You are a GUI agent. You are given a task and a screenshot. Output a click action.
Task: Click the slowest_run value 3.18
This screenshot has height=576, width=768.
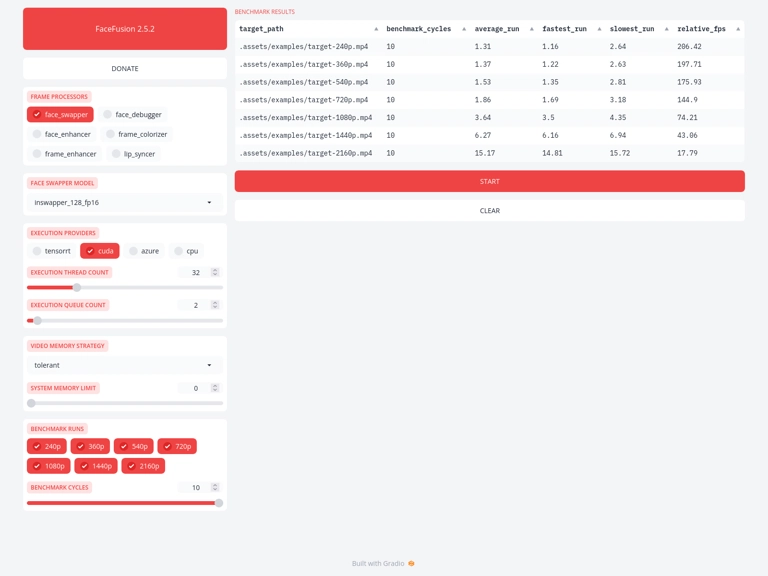coord(618,99)
